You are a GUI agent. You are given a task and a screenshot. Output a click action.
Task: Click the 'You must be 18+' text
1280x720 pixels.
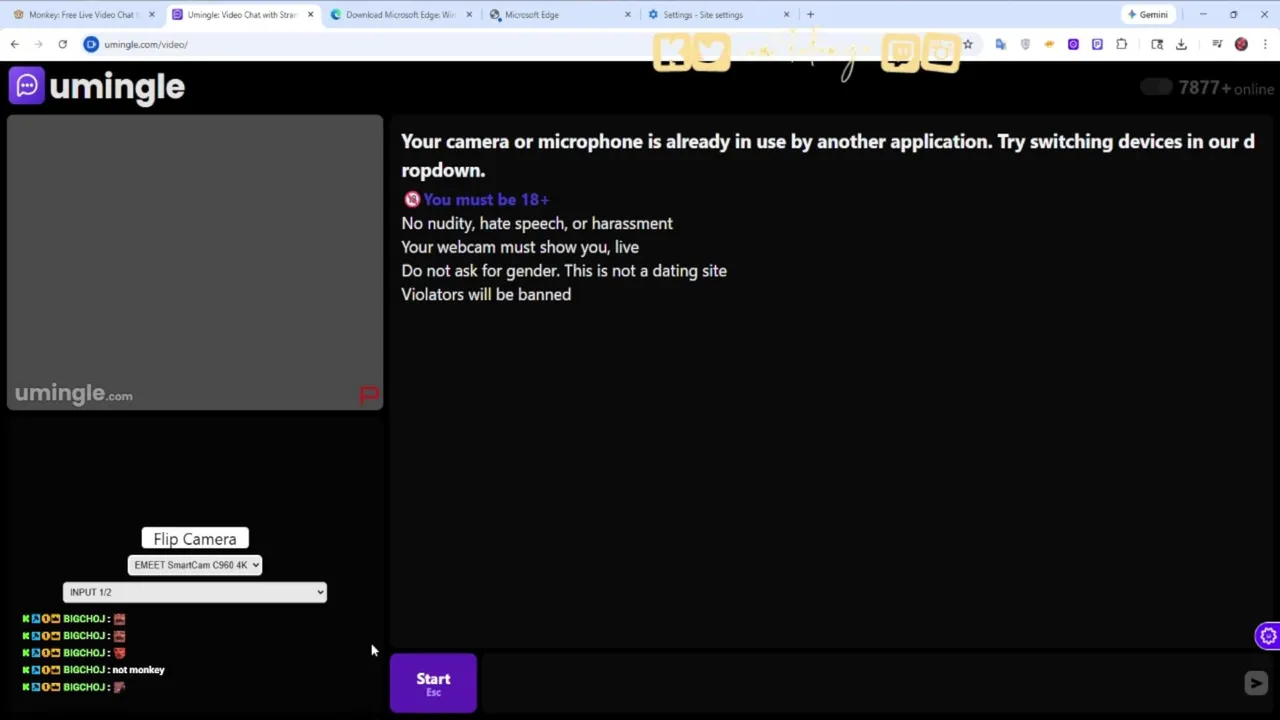(486, 199)
